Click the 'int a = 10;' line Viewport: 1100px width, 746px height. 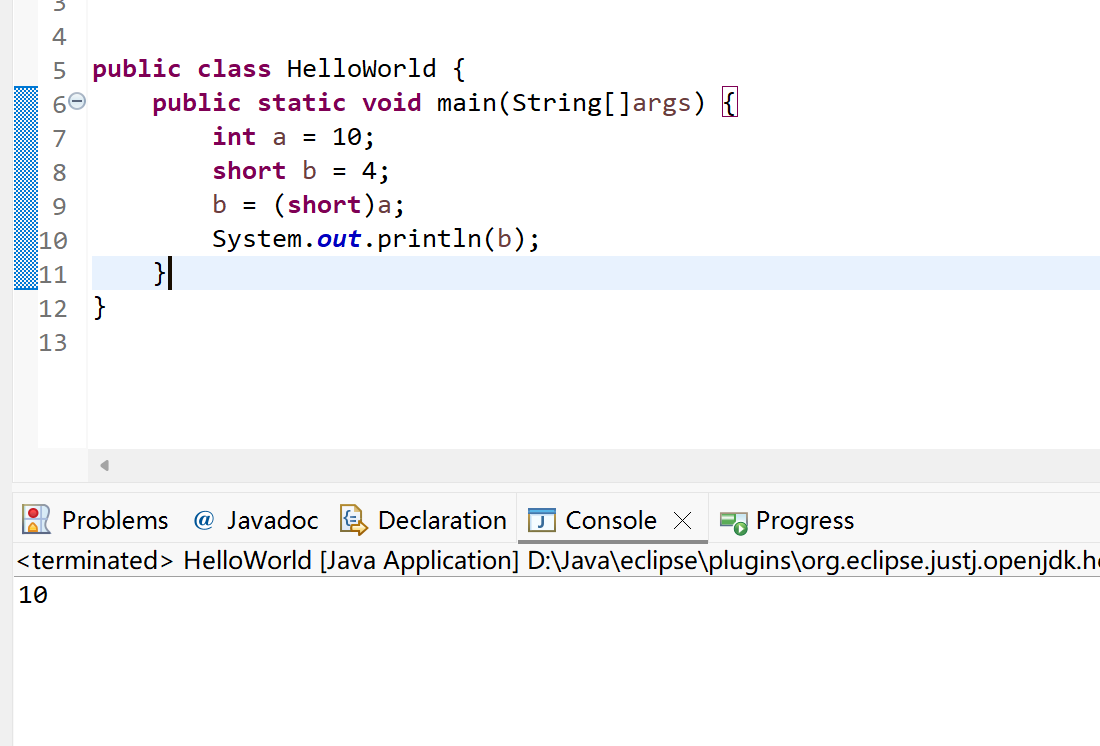293,137
